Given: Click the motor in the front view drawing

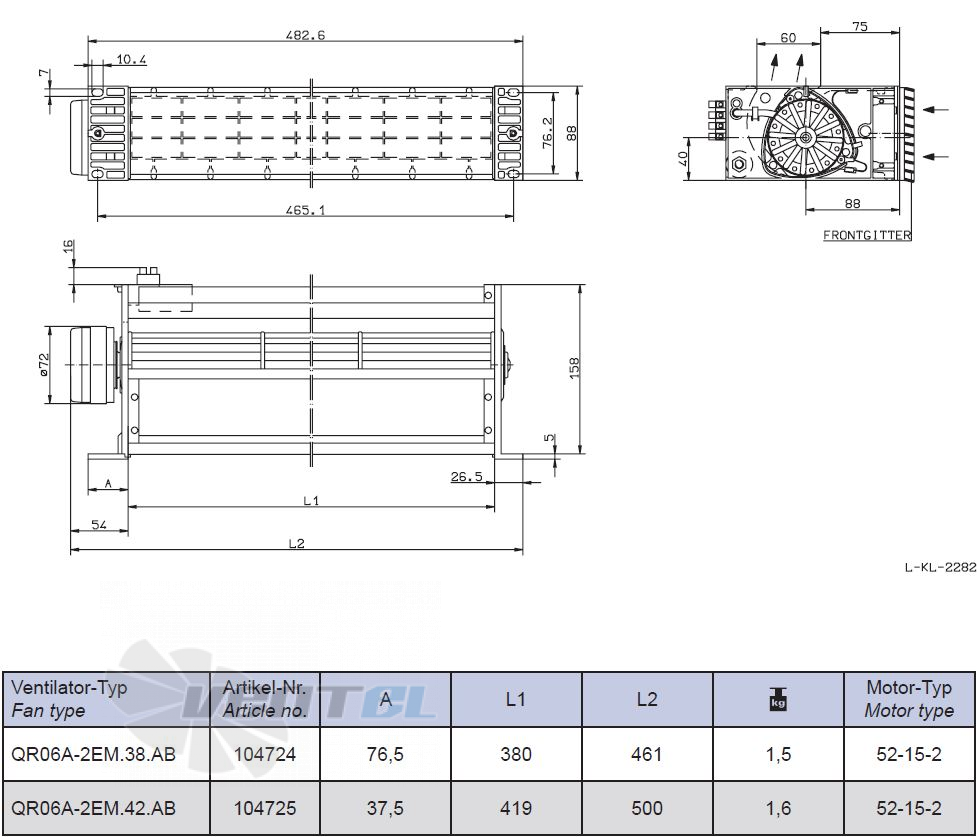Looking at the screenshot, I should (93, 365).
